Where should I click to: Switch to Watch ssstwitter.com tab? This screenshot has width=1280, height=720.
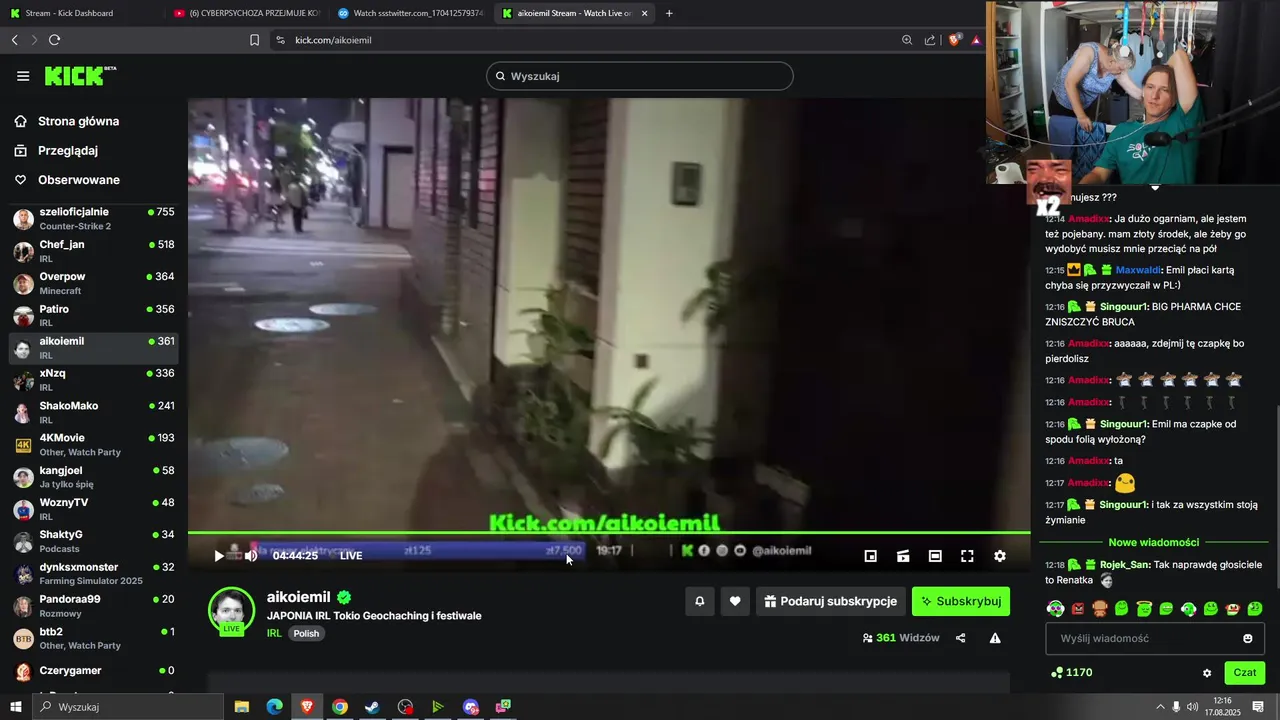click(x=410, y=13)
